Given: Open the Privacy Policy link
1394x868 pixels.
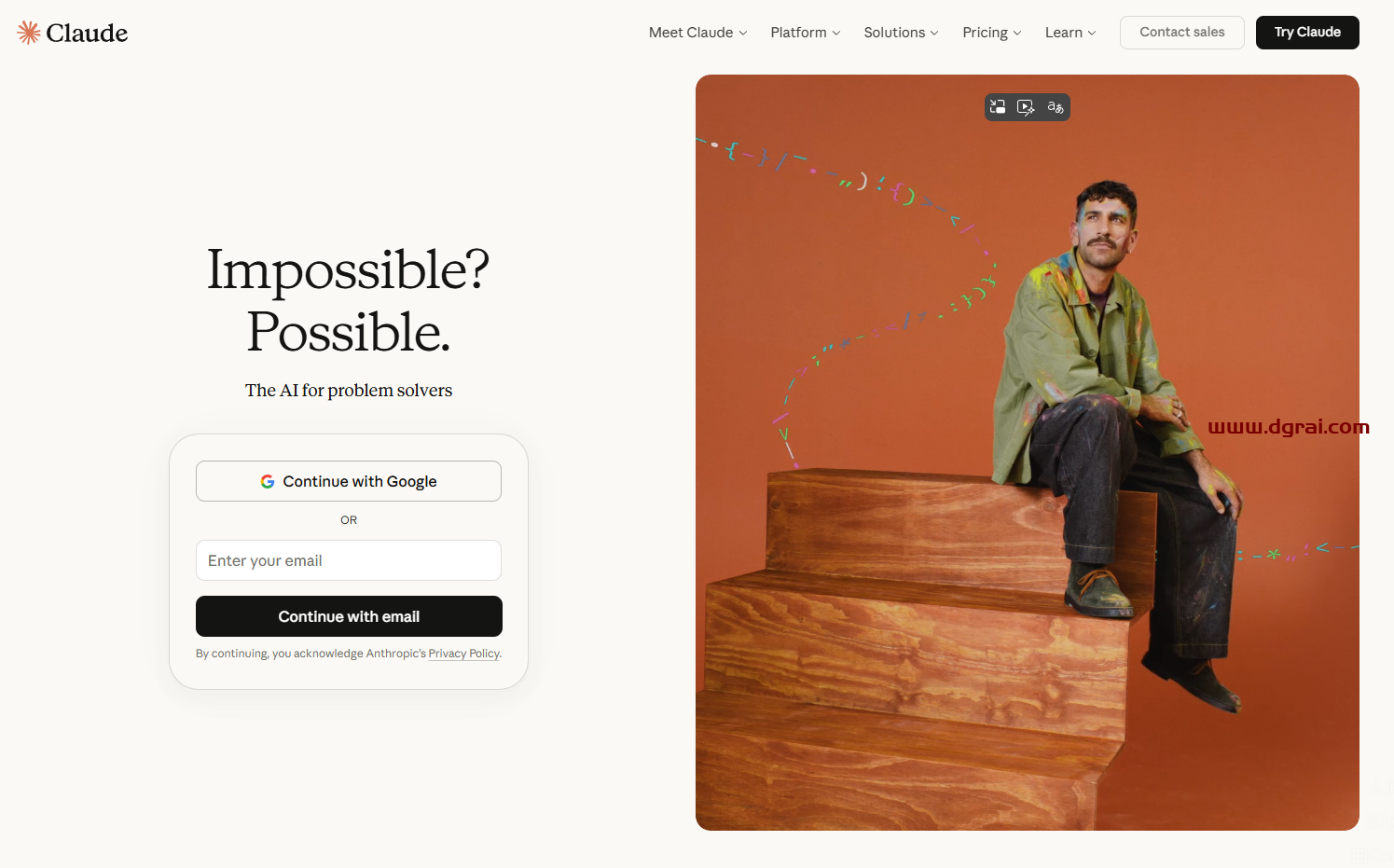Looking at the screenshot, I should (464, 654).
